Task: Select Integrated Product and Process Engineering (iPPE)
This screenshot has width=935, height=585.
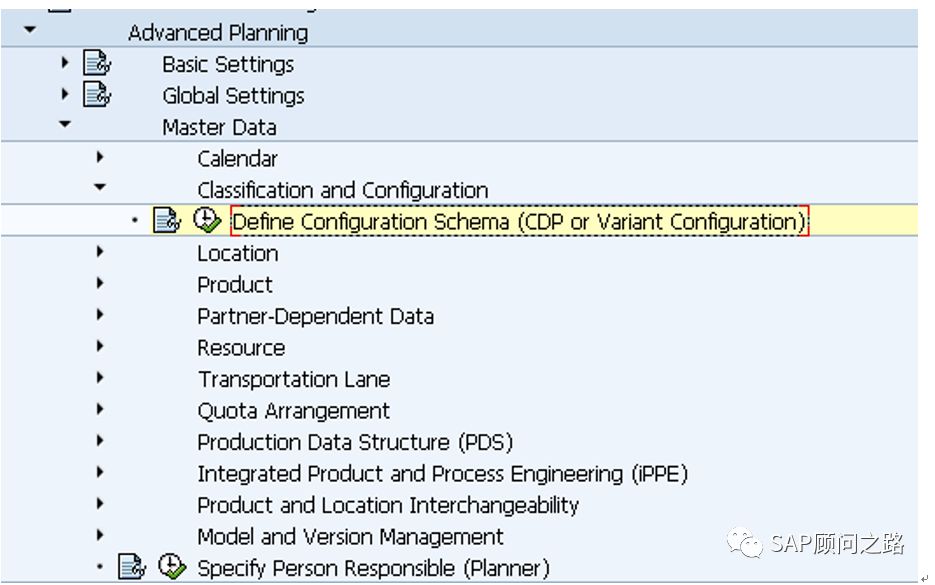Action: [x=442, y=474]
